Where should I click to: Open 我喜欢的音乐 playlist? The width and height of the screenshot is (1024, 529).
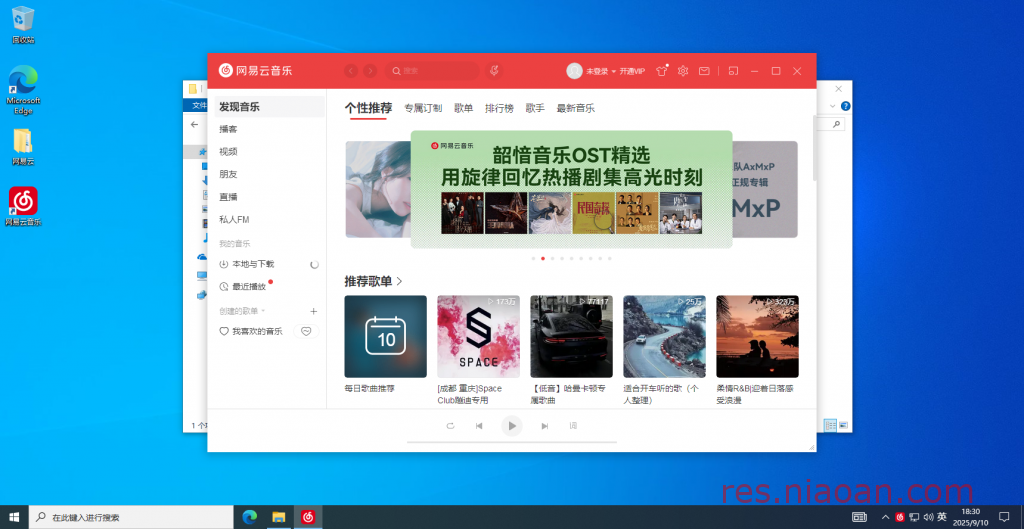251,332
